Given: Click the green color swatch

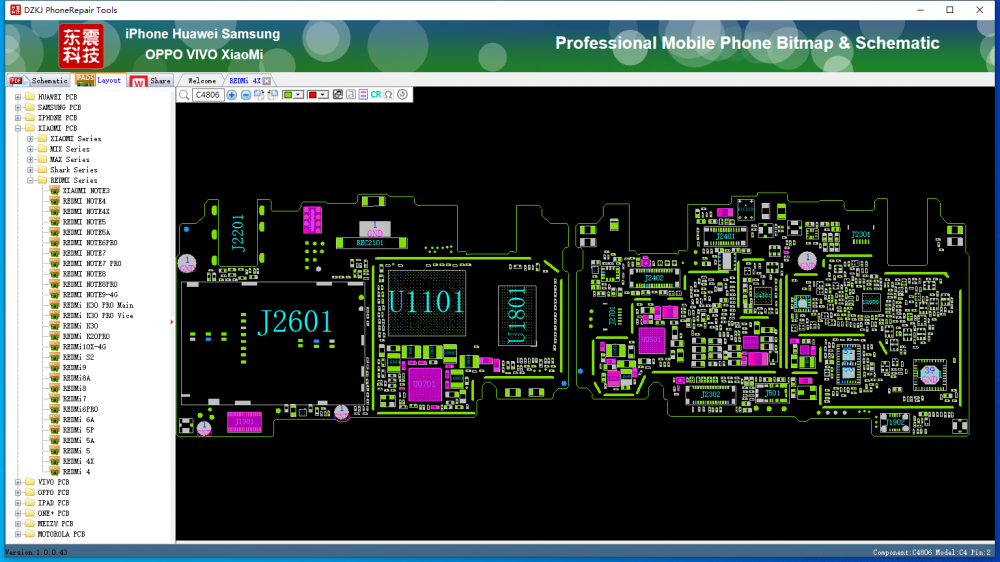Looking at the screenshot, I should coord(288,95).
